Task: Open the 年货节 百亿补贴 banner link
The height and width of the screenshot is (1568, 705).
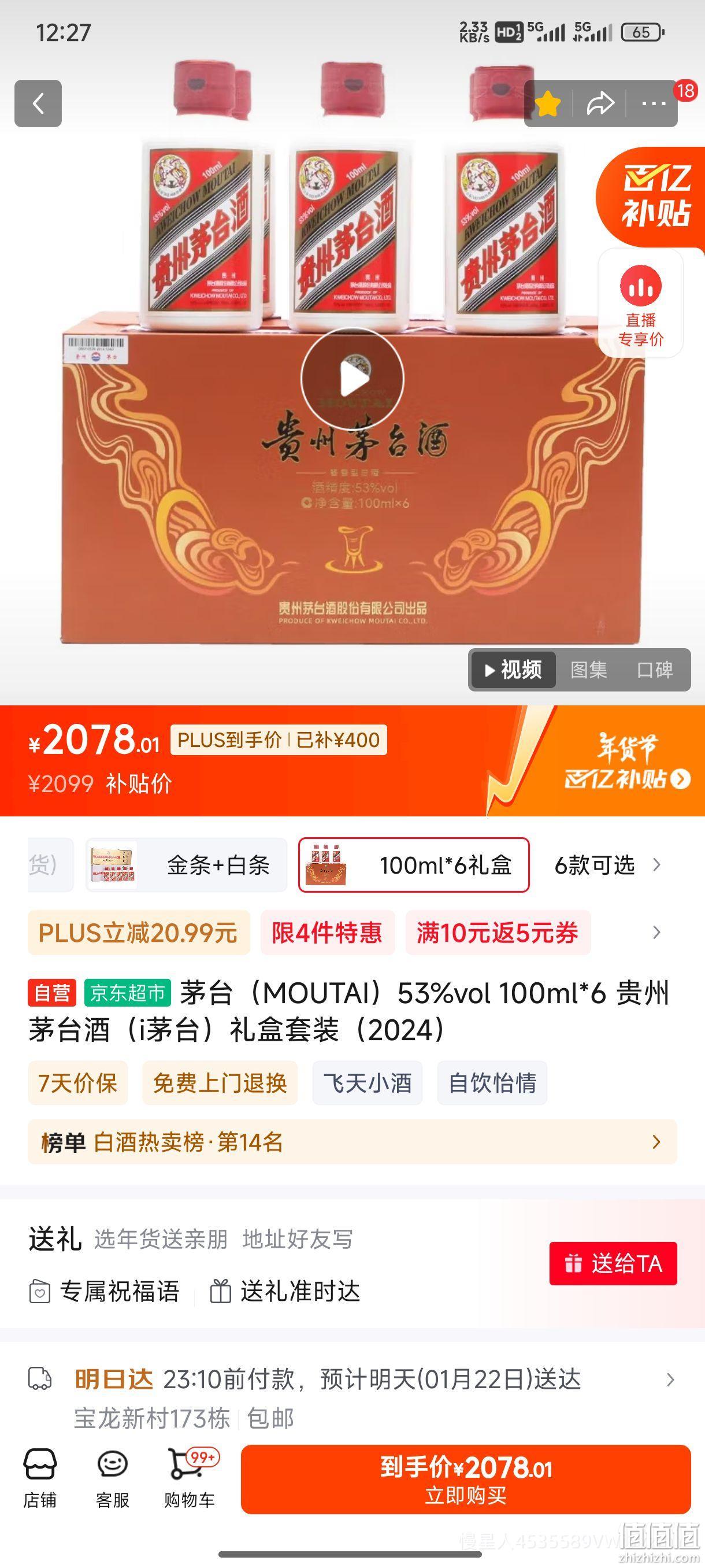Action: [x=626, y=761]
